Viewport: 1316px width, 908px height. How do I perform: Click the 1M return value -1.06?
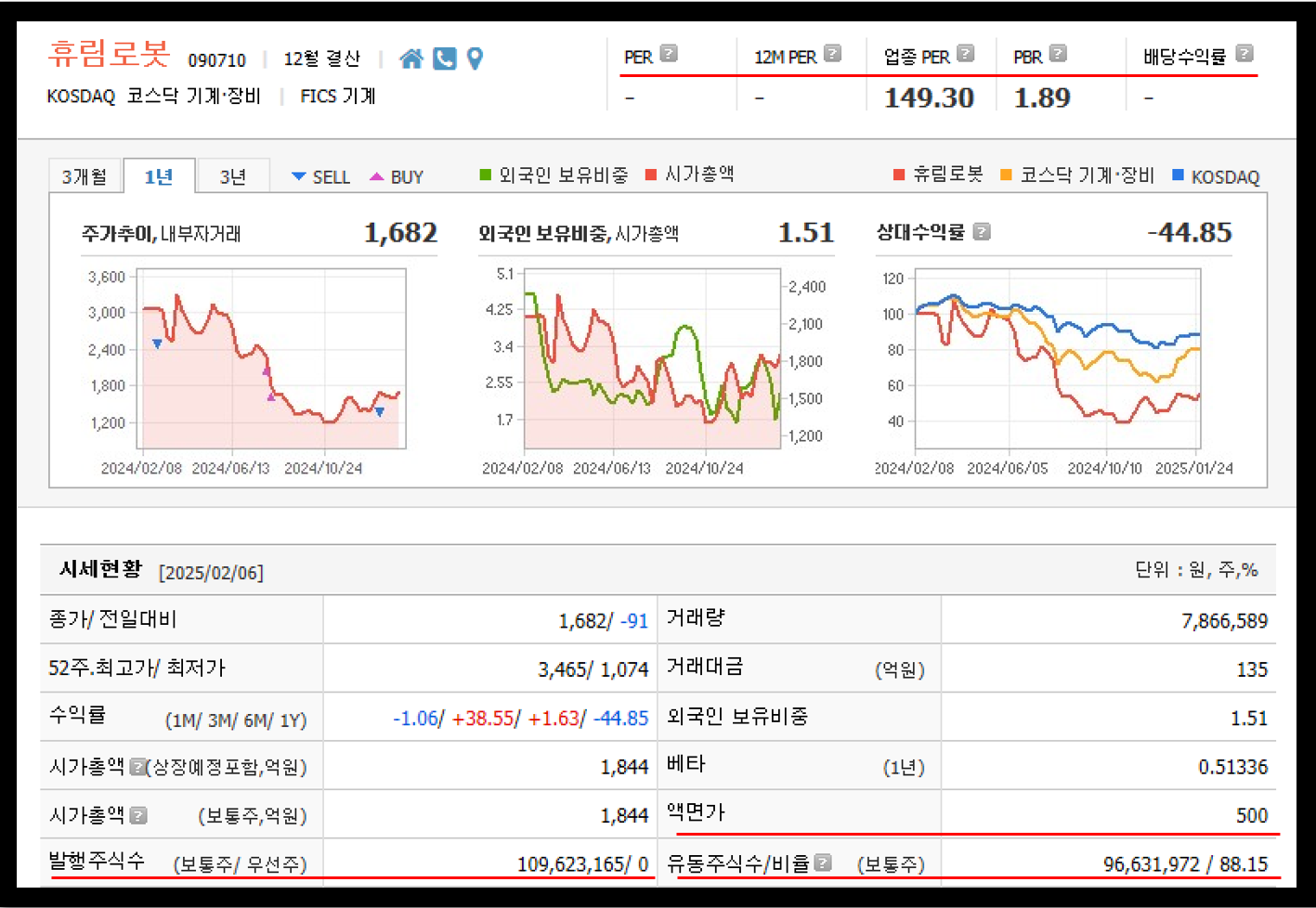[415, 719]
